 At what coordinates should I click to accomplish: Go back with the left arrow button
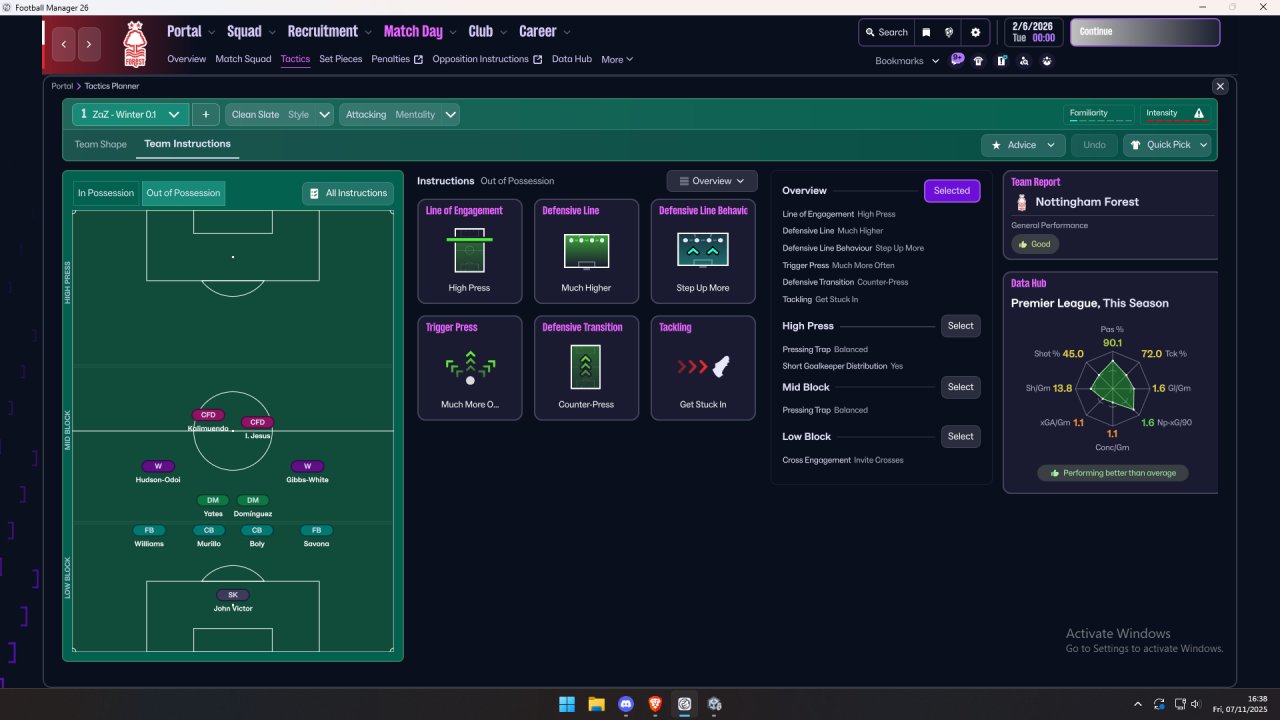(x=65, y=44)
